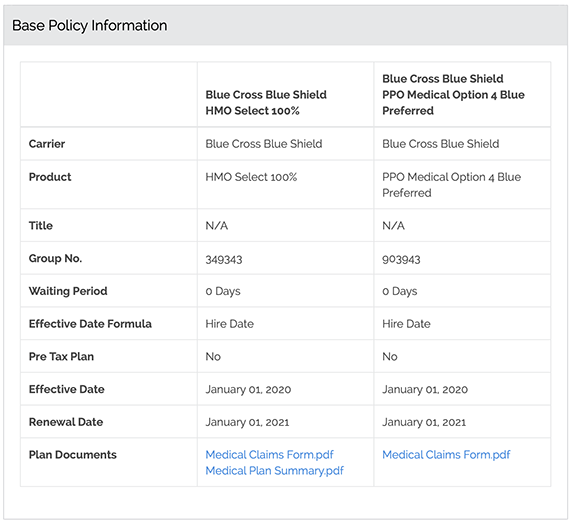Open Medical Plan Summary.pdf link

tap(274, 471)
